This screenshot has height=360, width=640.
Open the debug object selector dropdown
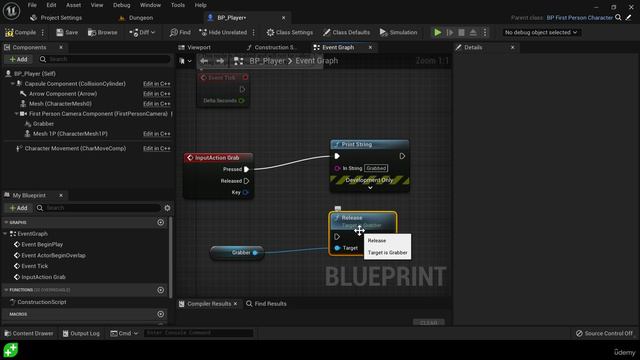click(541, 32)
